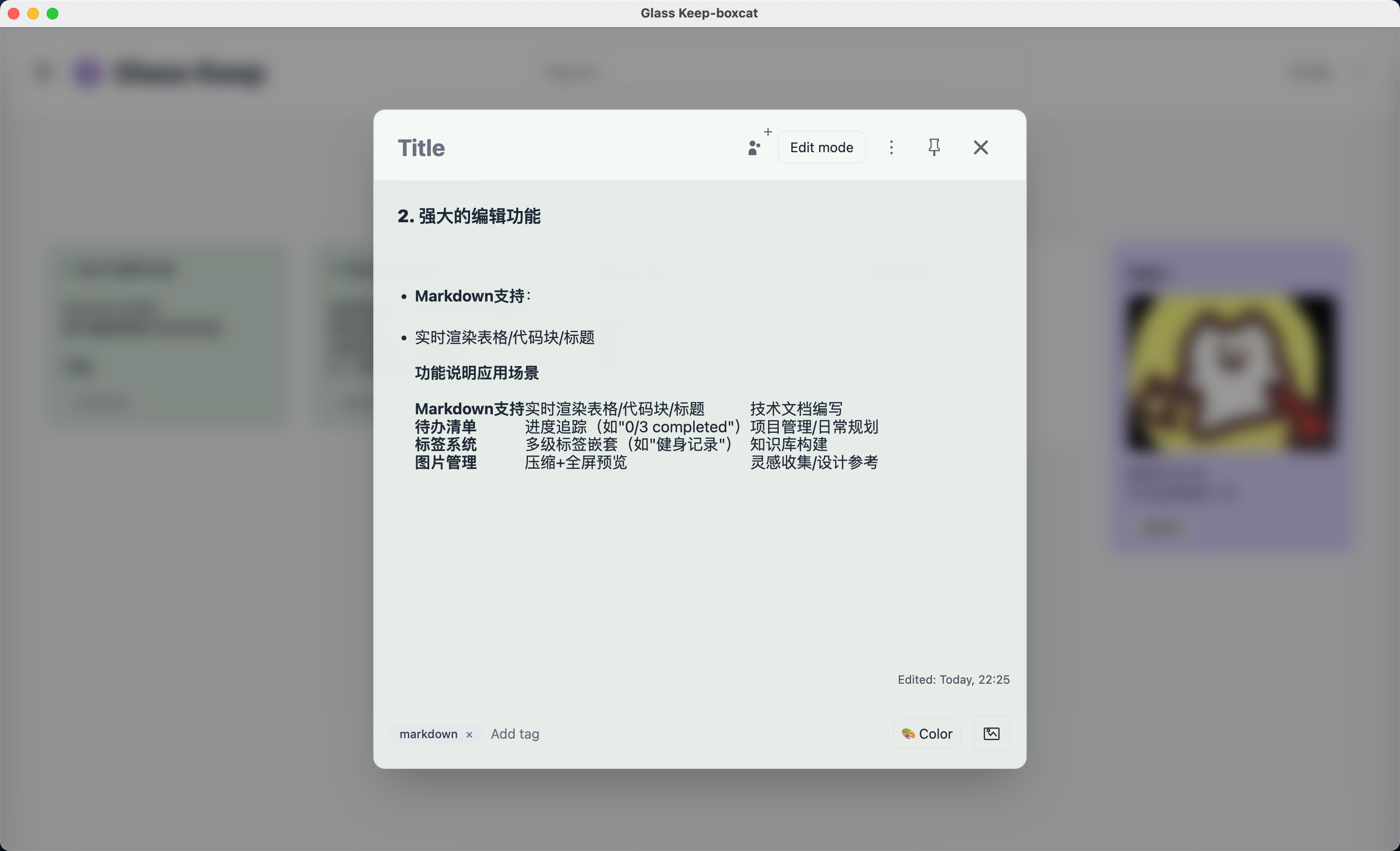Add a collaborator using the person-plus icon
This screenshot has width=1400, height=851.
[758, 143]
